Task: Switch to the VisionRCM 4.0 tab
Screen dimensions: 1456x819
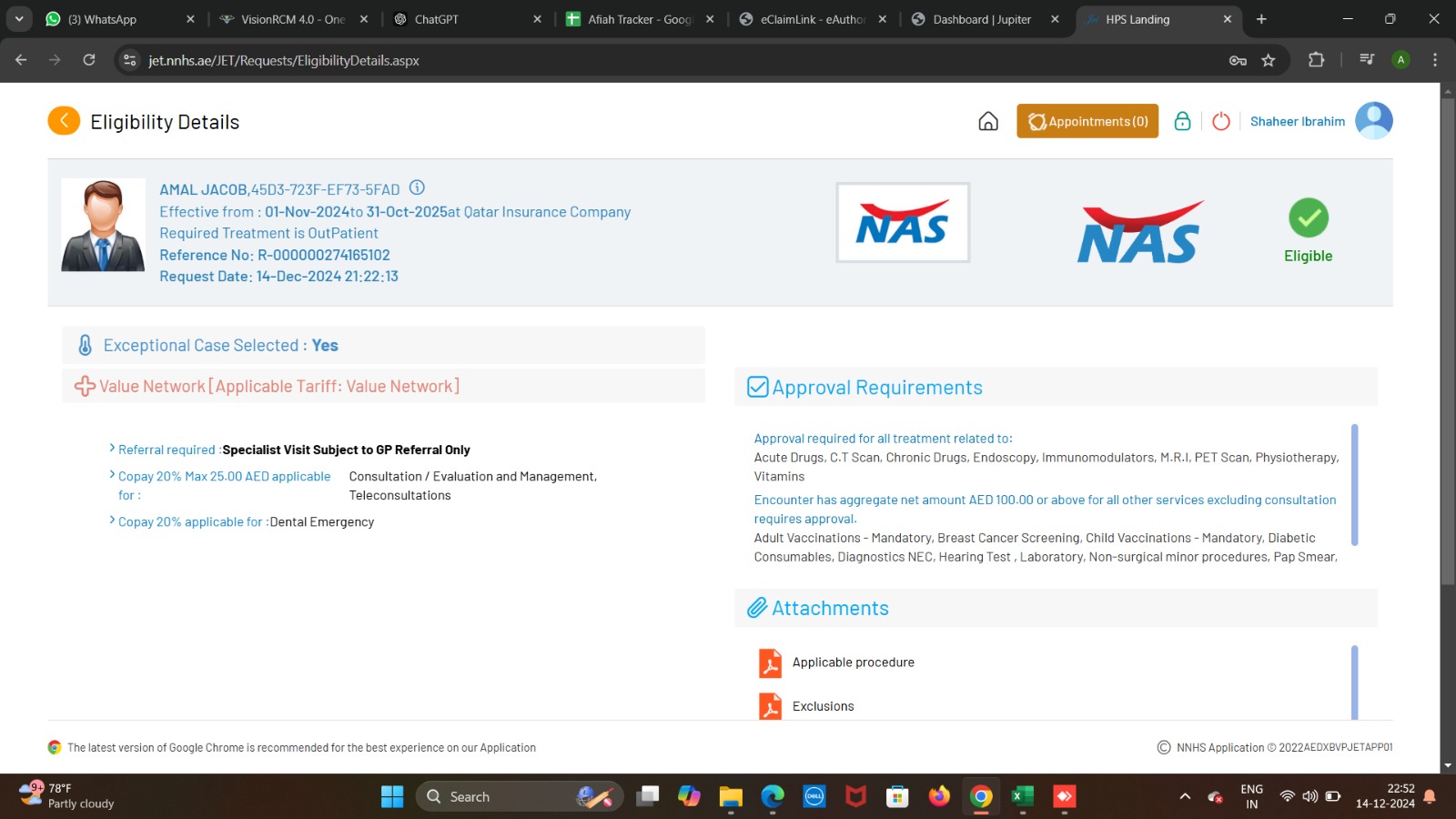Action: click(294, 19)
